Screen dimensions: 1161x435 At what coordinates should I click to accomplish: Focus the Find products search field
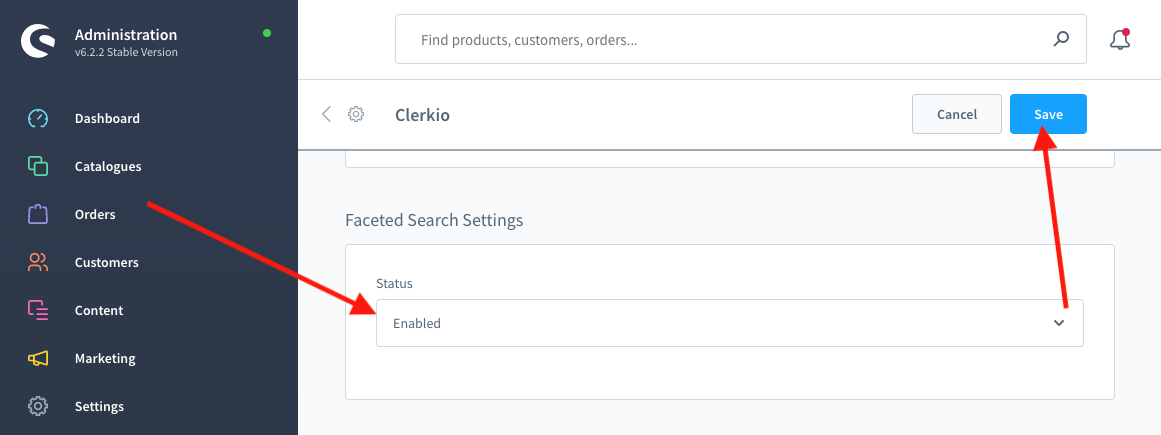720,40
